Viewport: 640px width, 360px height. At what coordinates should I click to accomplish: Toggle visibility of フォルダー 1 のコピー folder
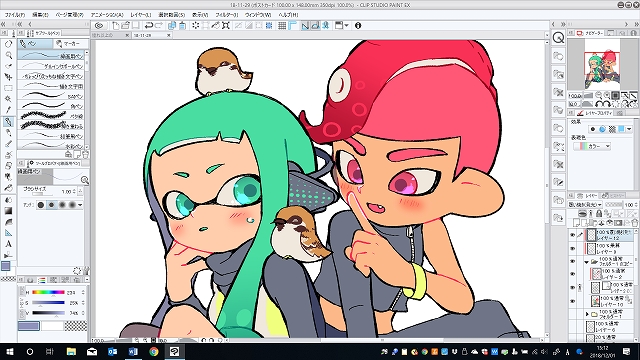[x=572, y=261]
